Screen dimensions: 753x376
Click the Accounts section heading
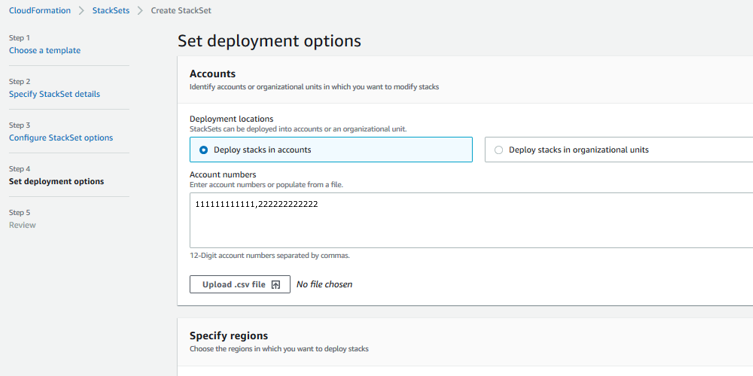pyautogui.click(x=213, y=74)
